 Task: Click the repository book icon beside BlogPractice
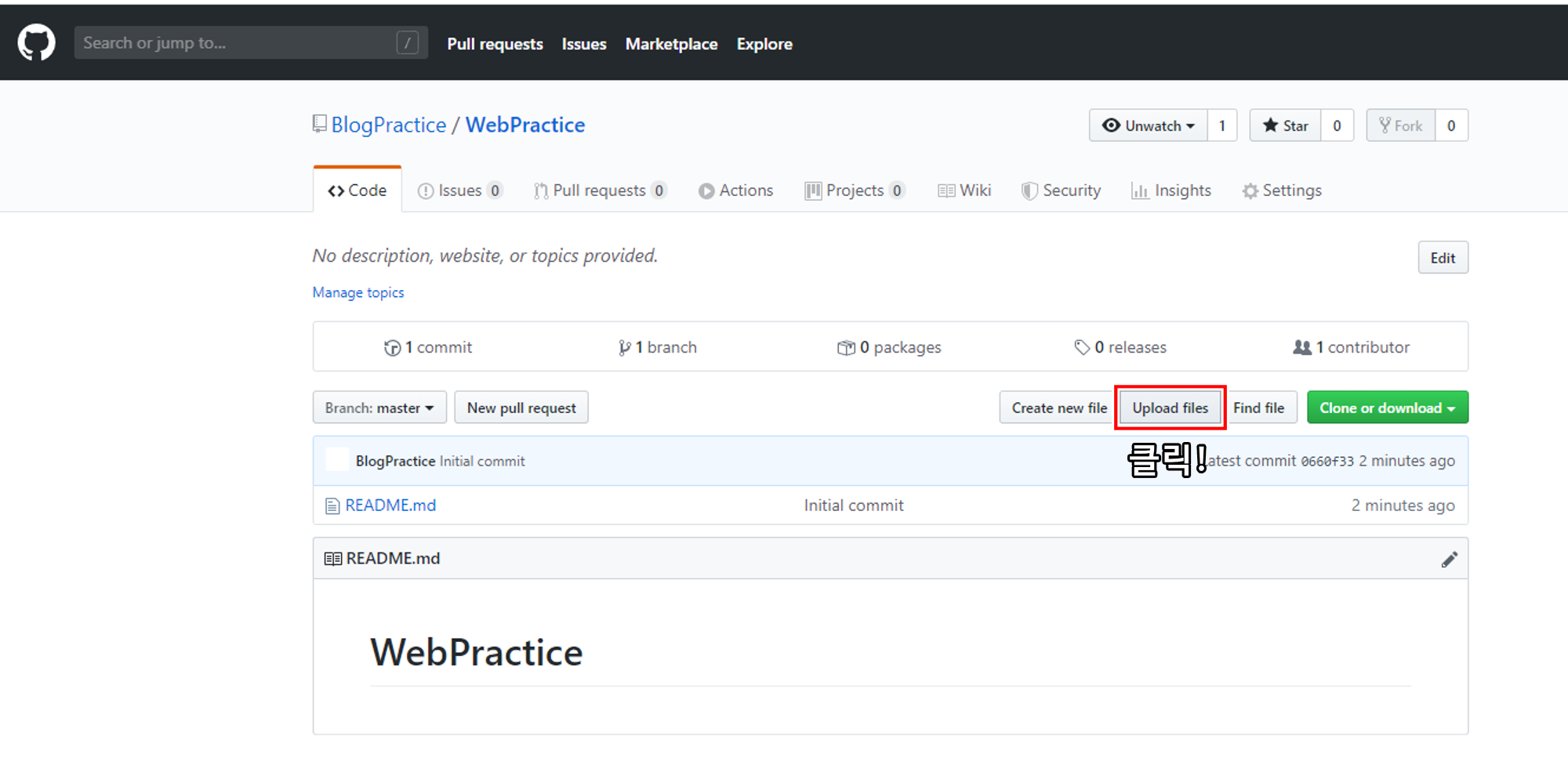(319, 124)
